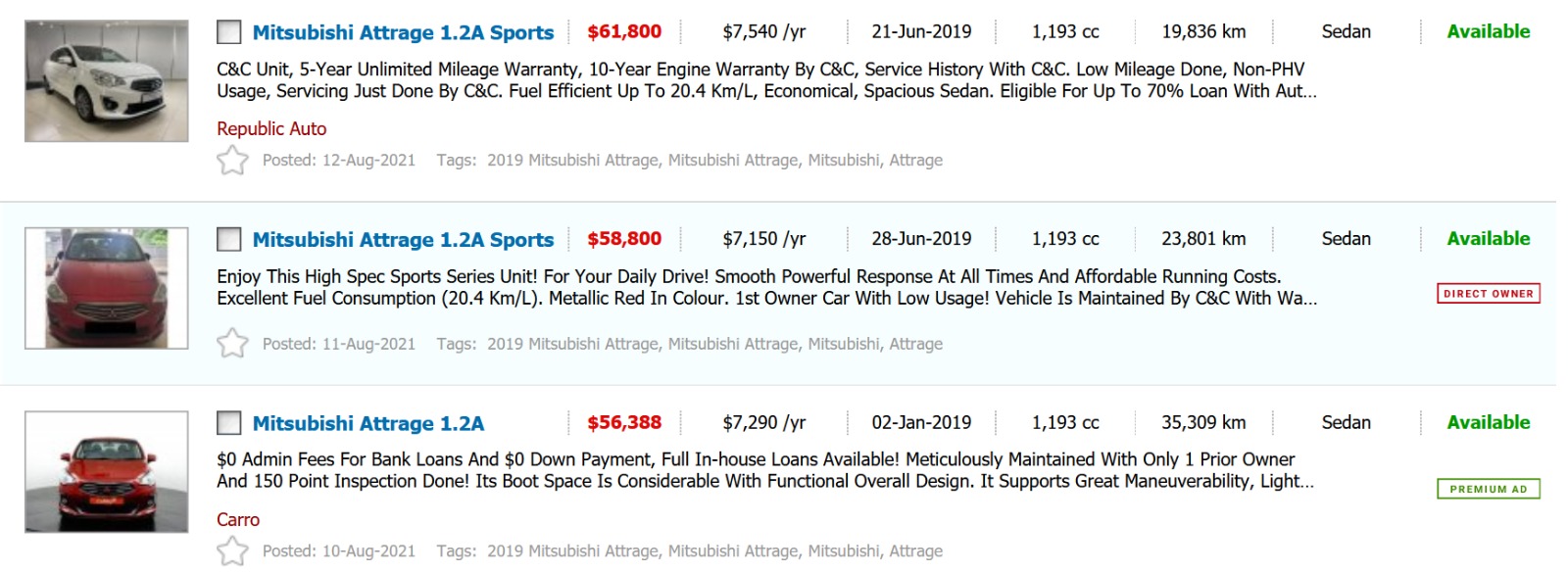
Task: Tick checkbox for Mitsubishi Attrage 1.2A listing
Action: point(229,423)
